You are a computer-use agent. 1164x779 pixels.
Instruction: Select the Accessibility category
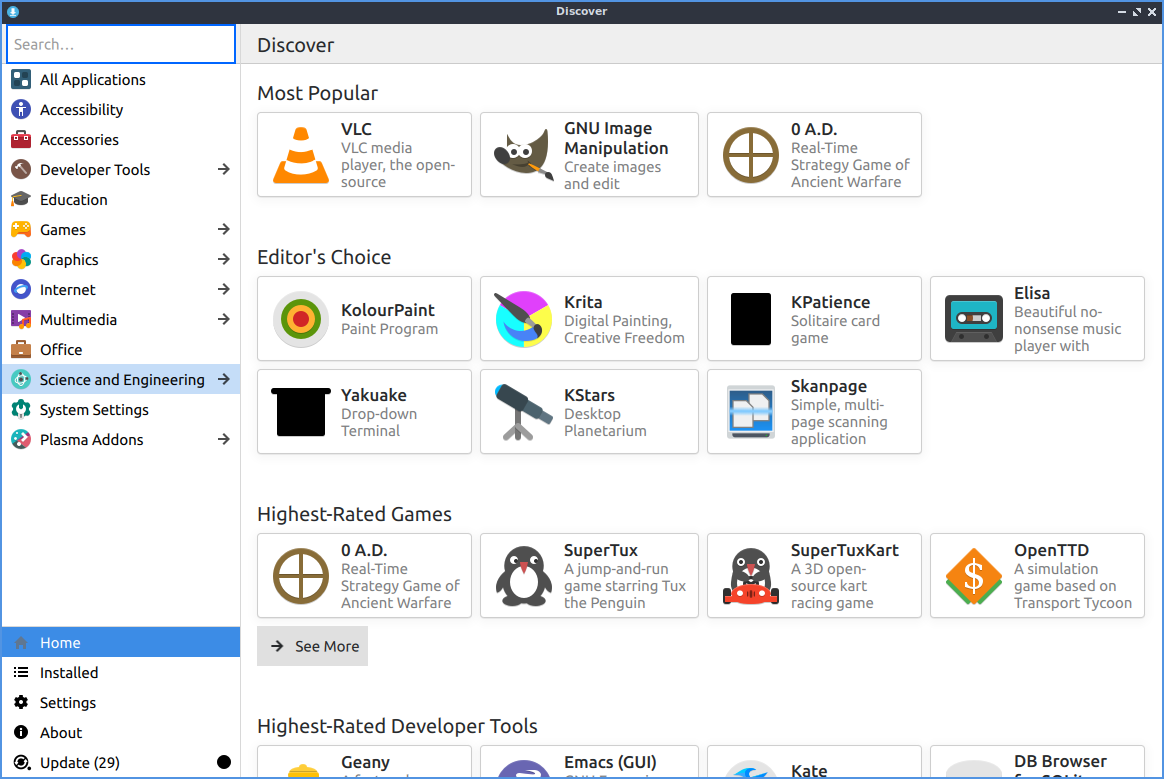[x=82, y=110]
